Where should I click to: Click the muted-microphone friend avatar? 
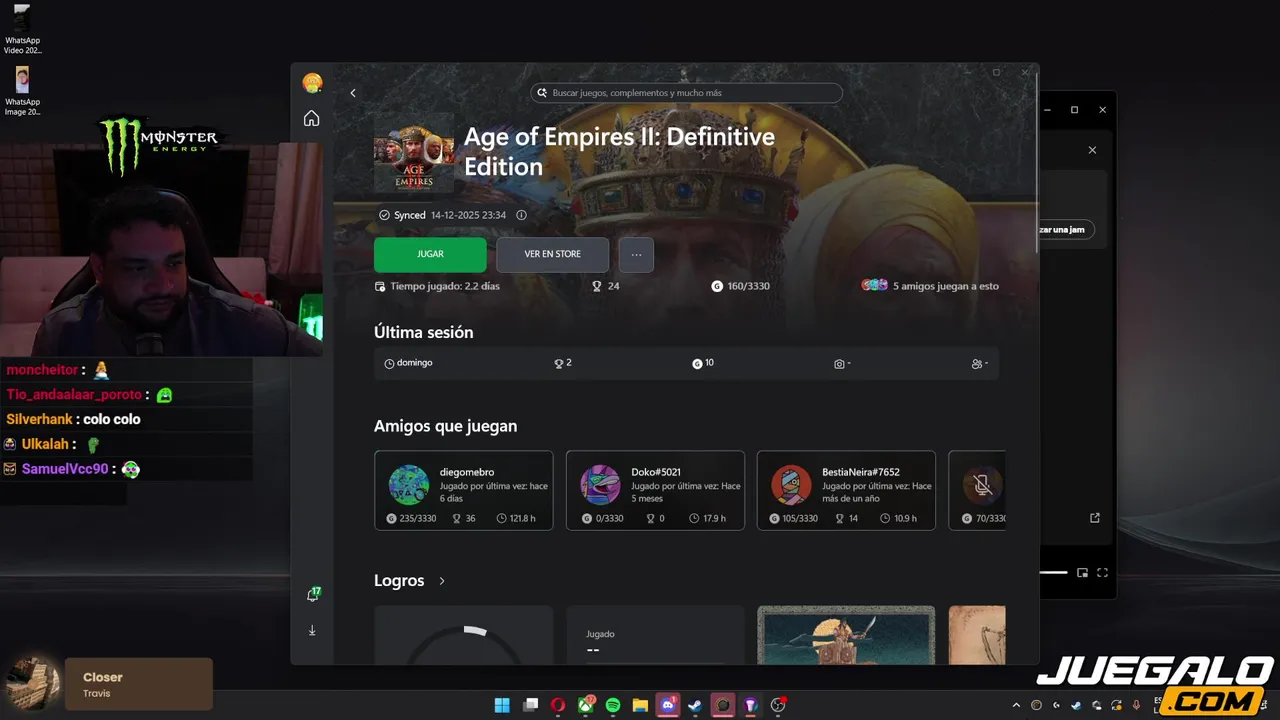click(982, 485)
